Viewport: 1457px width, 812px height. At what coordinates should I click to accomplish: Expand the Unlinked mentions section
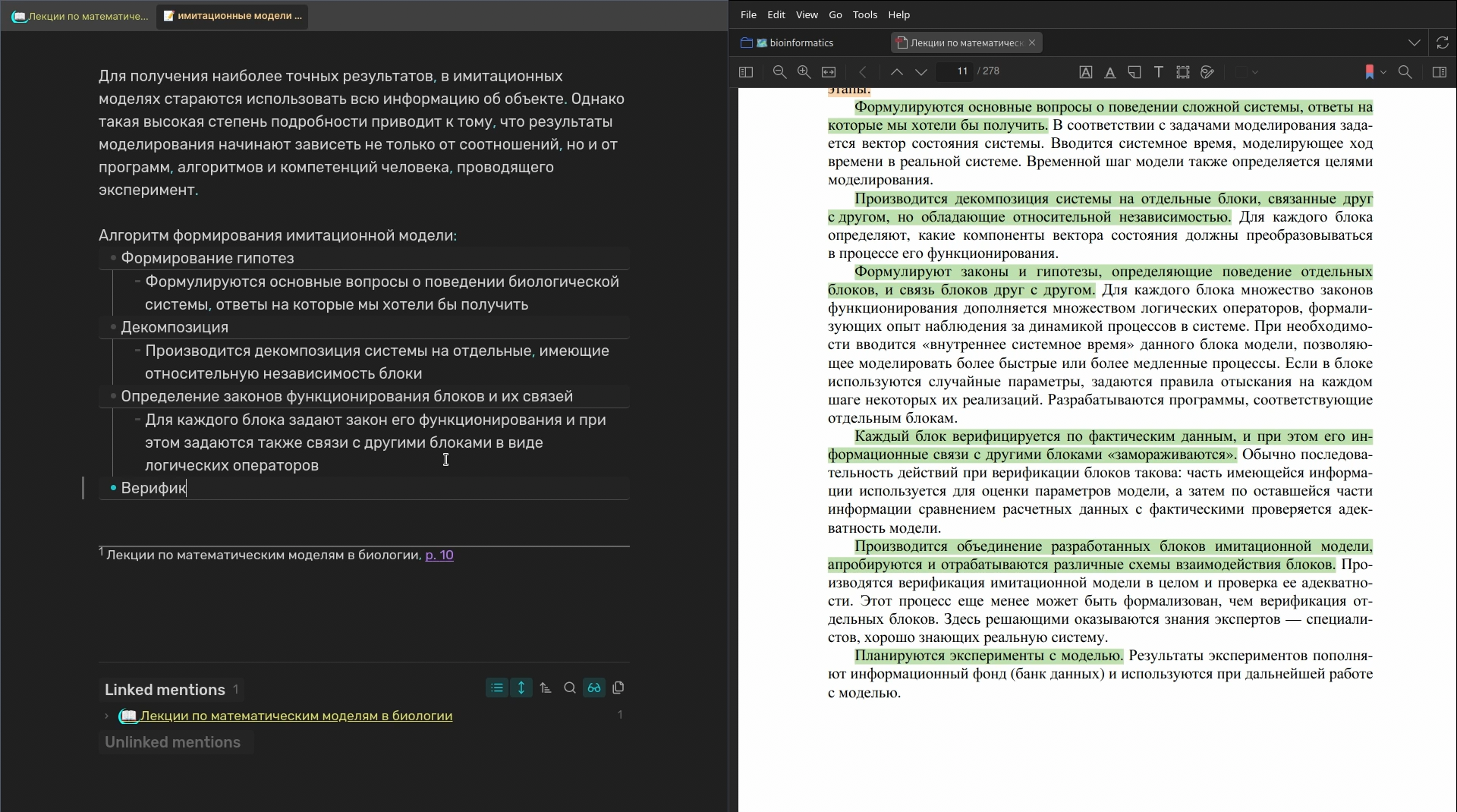[172, 742]
